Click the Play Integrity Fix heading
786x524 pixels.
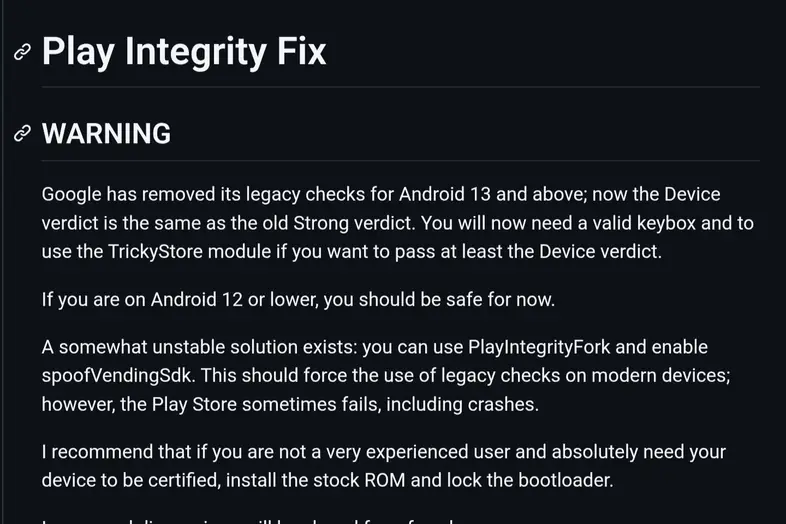click(184, 51)
